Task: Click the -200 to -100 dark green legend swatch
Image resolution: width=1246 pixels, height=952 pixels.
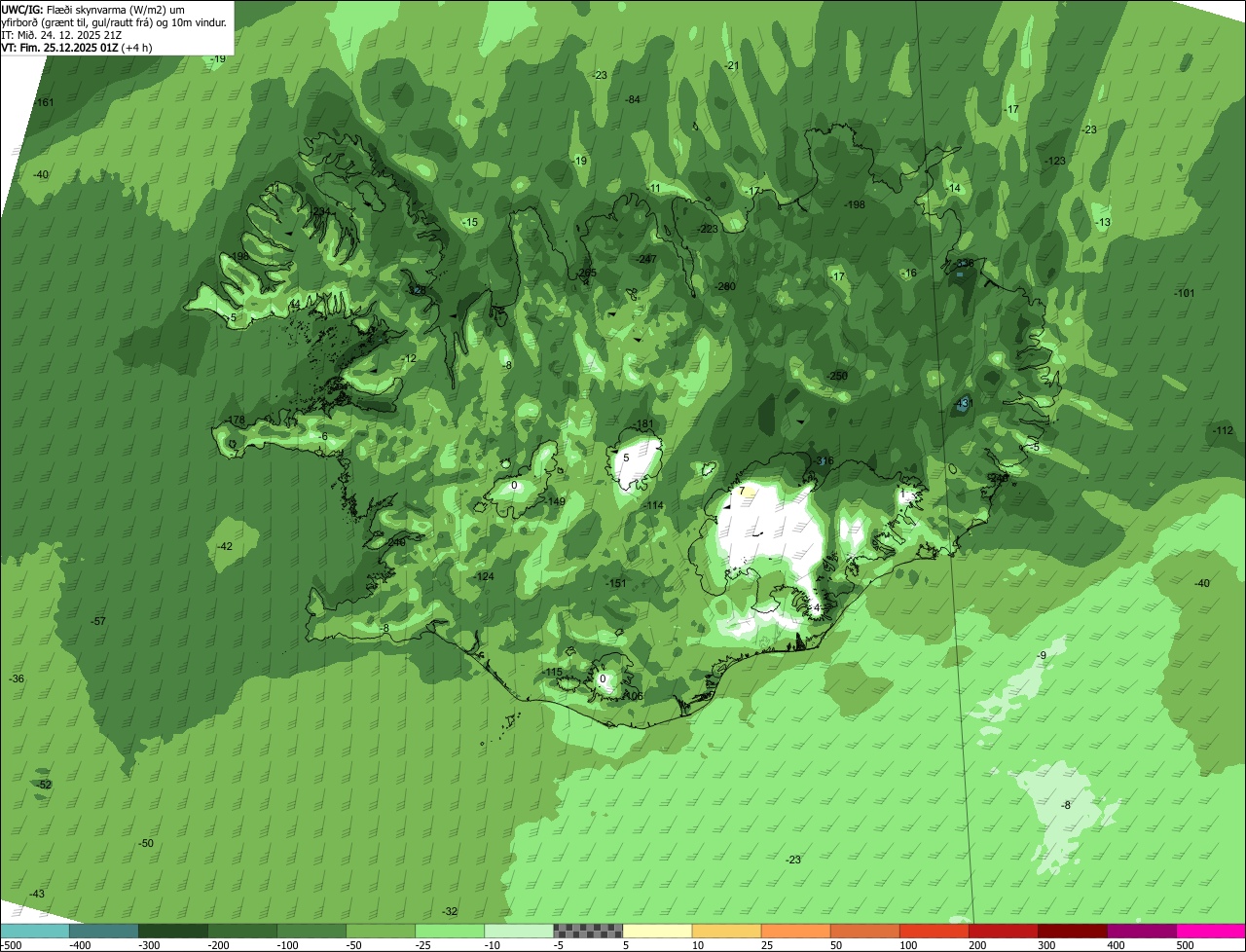Action: click(x=242, y=931)
